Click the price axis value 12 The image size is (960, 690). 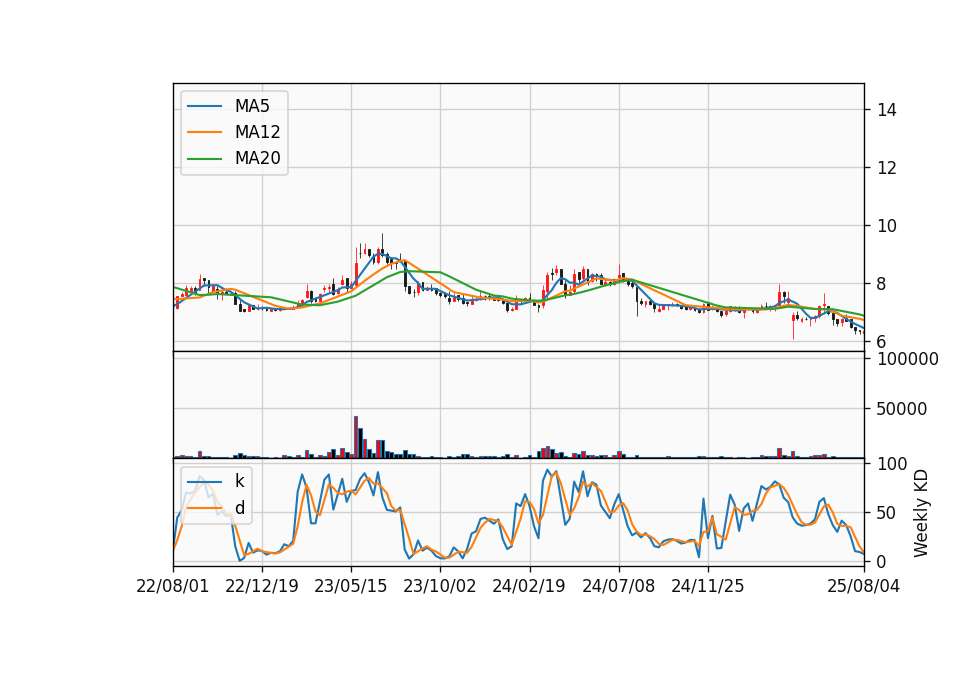click(x=887, y=168)
